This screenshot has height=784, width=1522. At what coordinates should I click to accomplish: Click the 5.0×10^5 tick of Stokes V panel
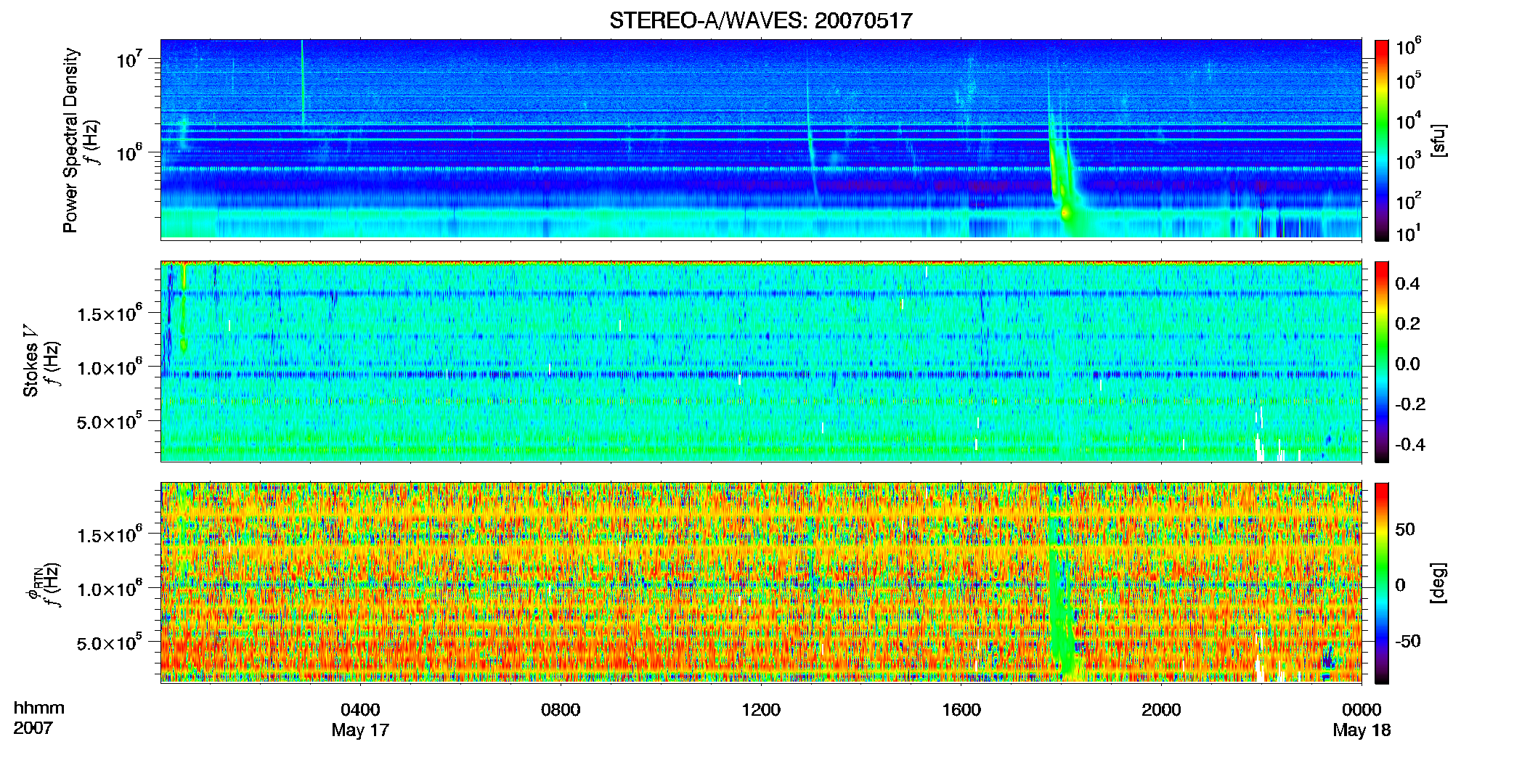[x=110, y=421]
